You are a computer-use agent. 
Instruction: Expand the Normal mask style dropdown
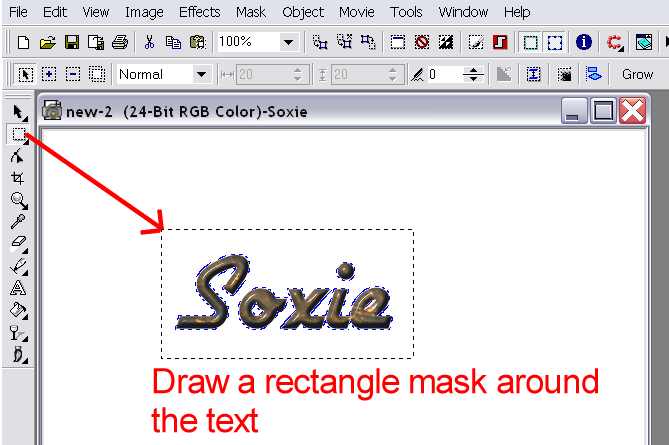[x=201, y=74]
